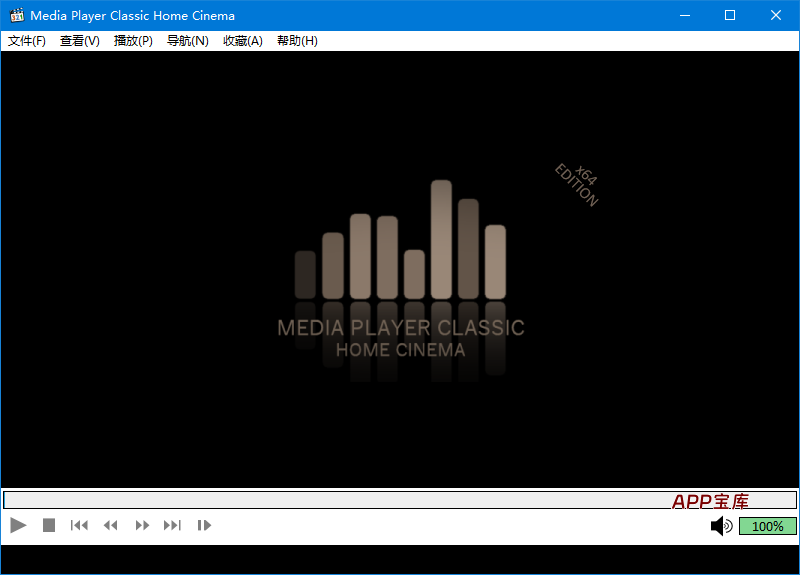Stop playback with the square Stop button
Image resolution: width=800 pixels, height=575 pixels.
coord(49,525)
